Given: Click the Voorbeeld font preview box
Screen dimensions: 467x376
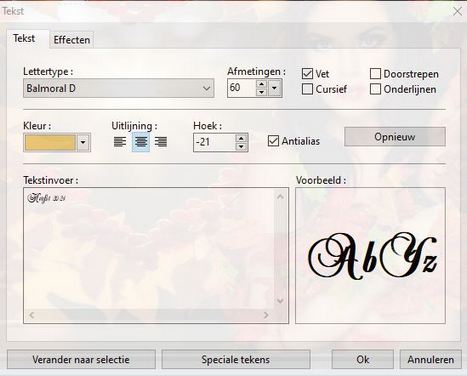Looking at the screenshot, I should pos(370,255).
